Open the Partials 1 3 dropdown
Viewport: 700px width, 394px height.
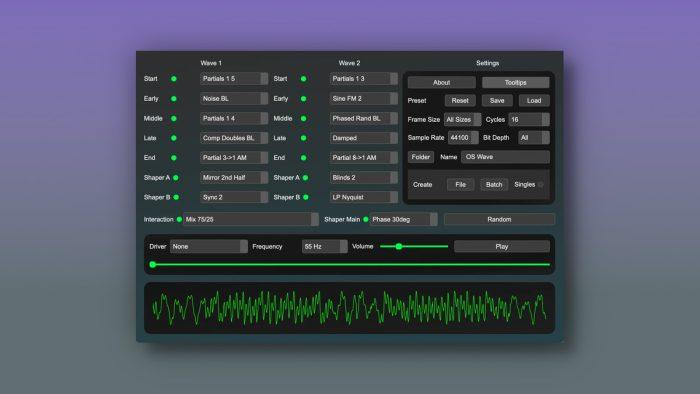pos(364,79)
